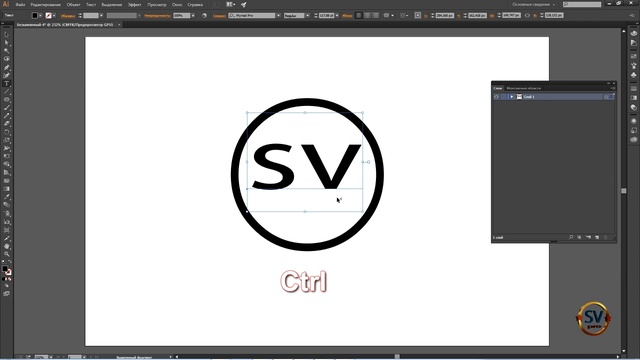Click the target circle of Слой 1

[607, 97]
